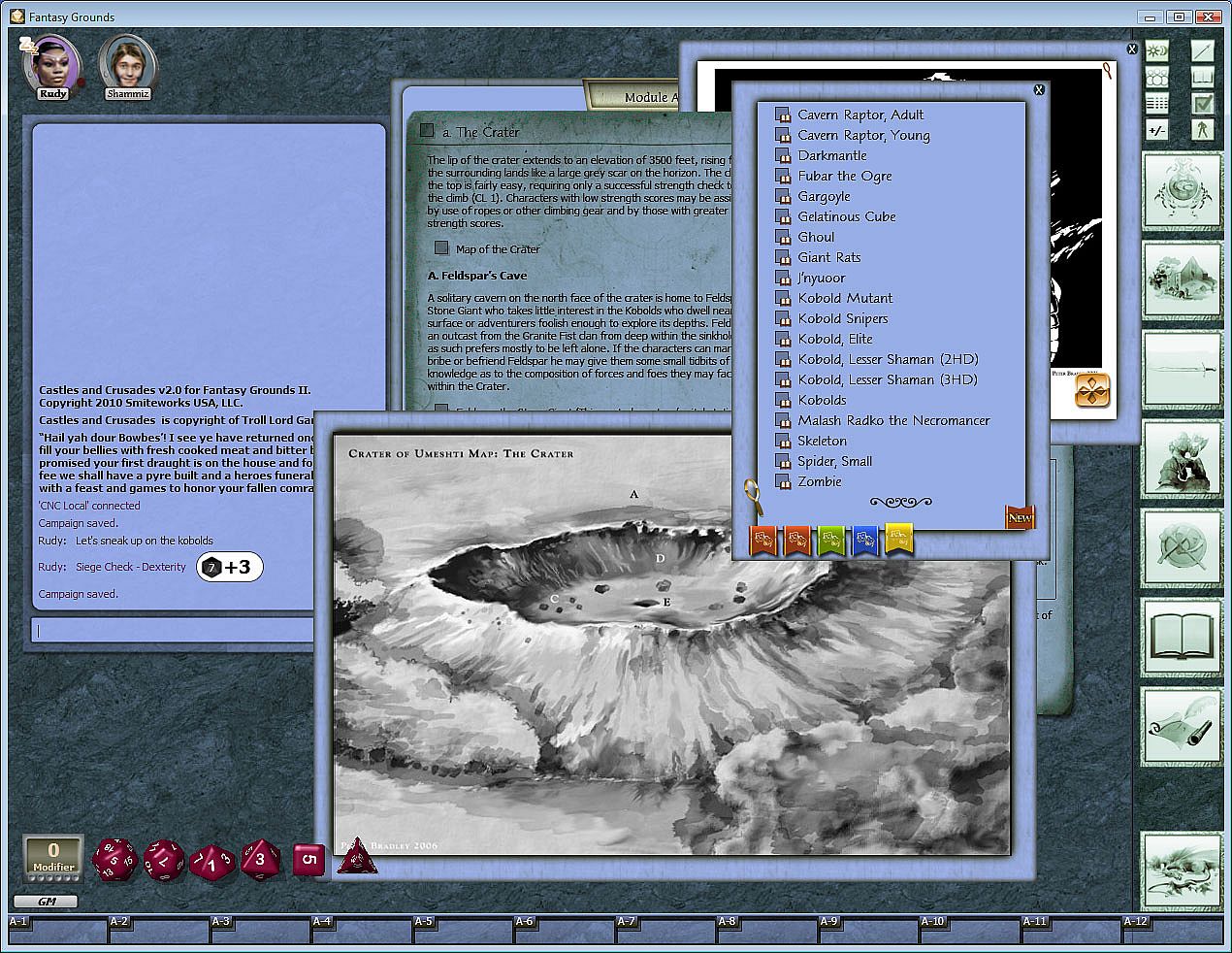Open the +/- modifiers tool
Image resolution: width=1232 pixels, height=953 pixels.
coord(1157,130)
